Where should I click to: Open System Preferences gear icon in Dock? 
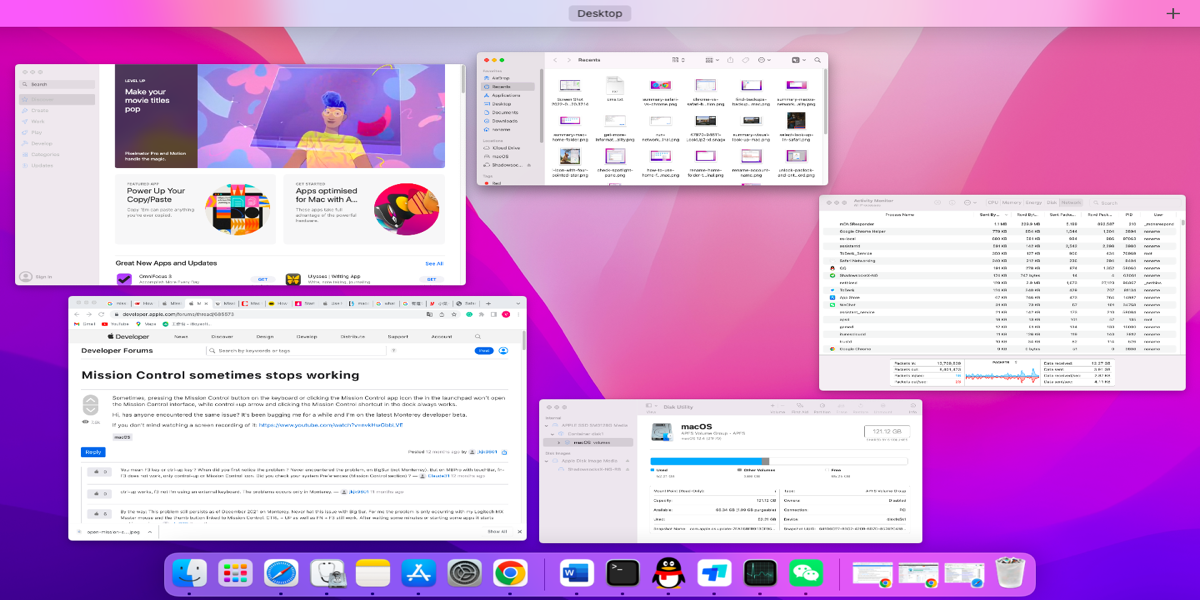coord(464,573)
